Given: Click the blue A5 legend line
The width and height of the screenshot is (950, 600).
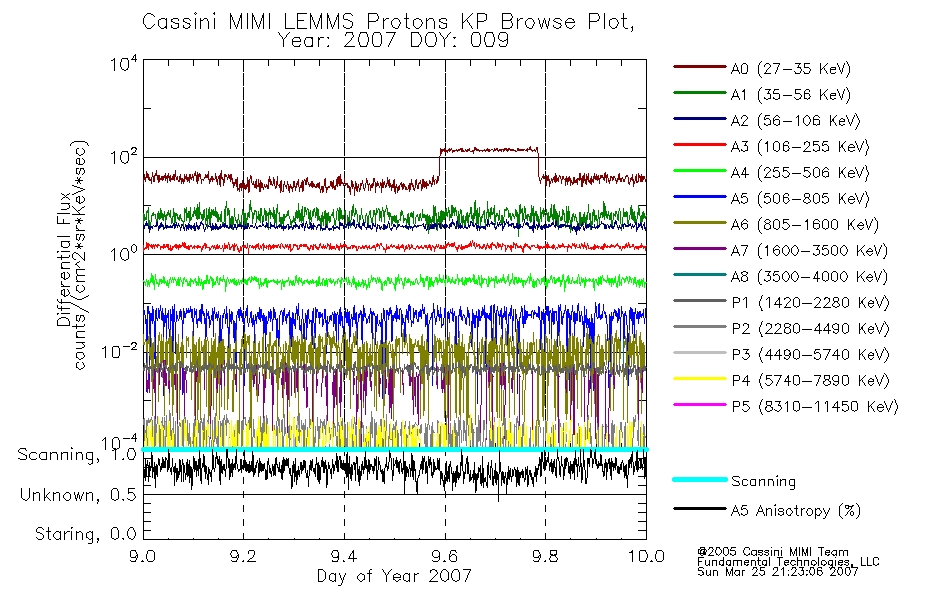Looking at the screenshot, I should pyautogui.click(x=700, y=196).
